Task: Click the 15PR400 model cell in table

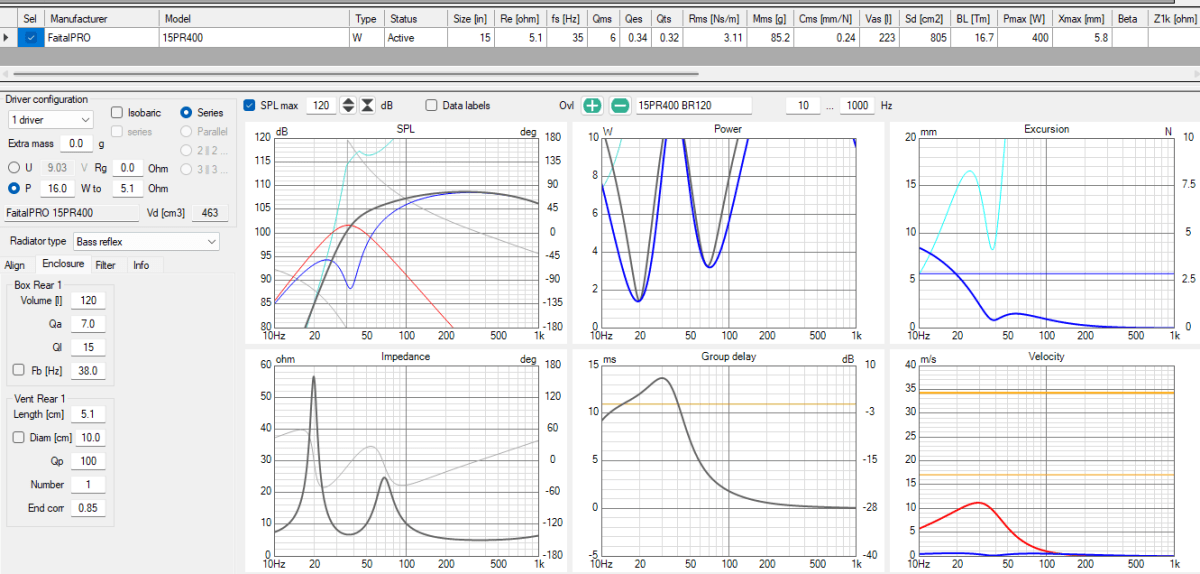Action: coord(254,37)
